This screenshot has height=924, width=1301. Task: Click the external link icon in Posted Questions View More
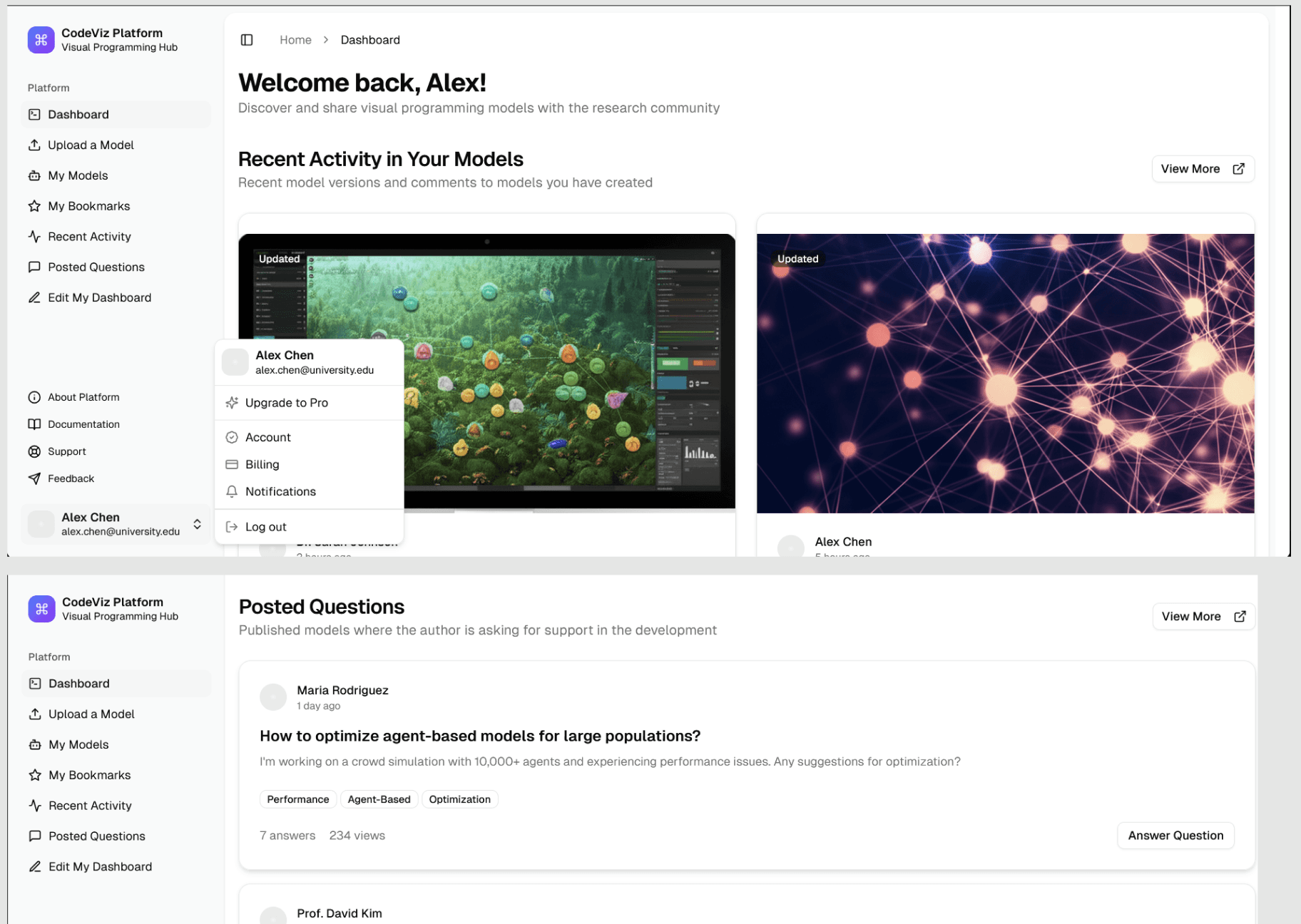pyautogui.click(x=1240, y=617)
